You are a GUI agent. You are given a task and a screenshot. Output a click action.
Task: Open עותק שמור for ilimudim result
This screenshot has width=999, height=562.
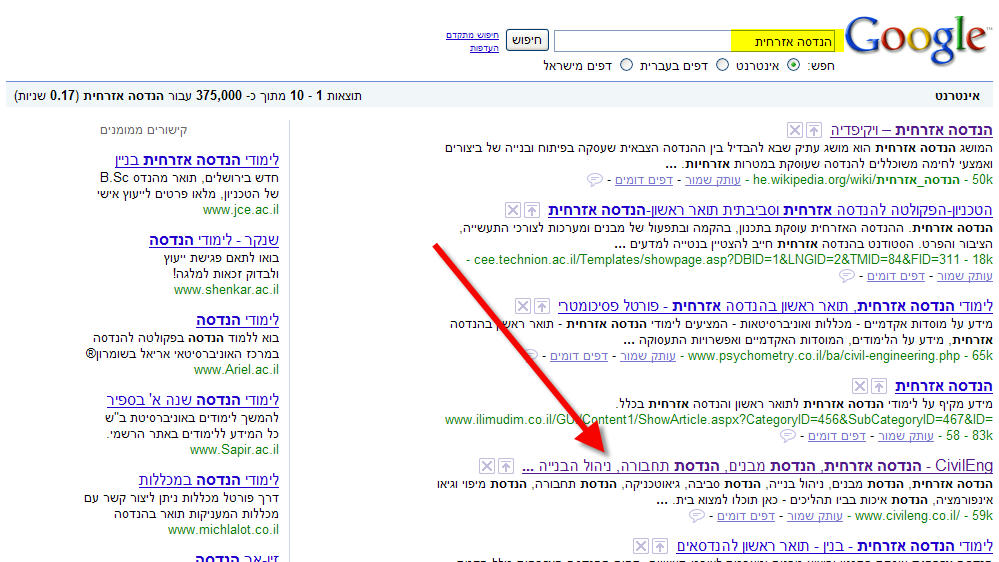coord(905,436)
